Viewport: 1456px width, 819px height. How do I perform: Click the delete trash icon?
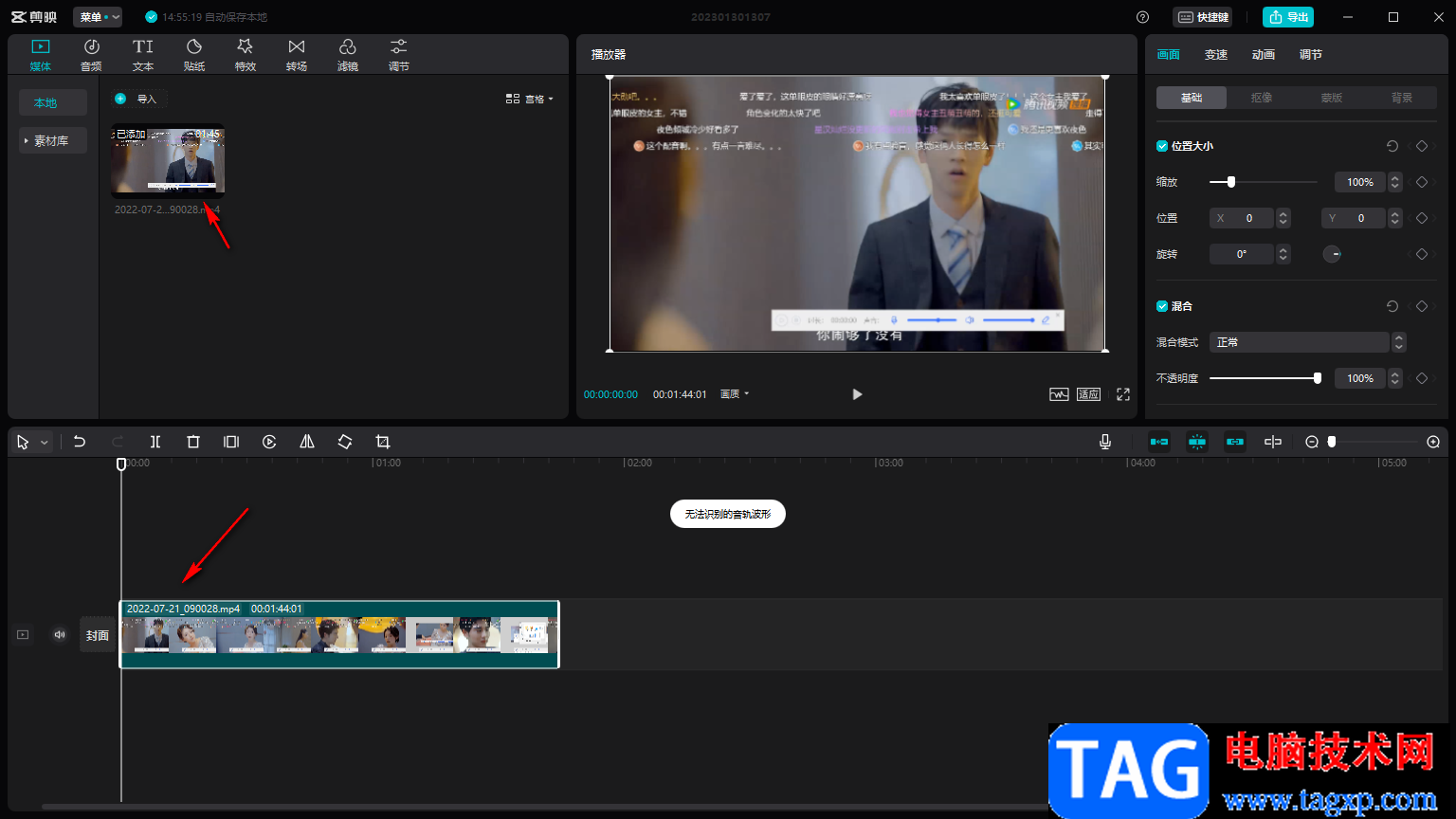point(193,442)
